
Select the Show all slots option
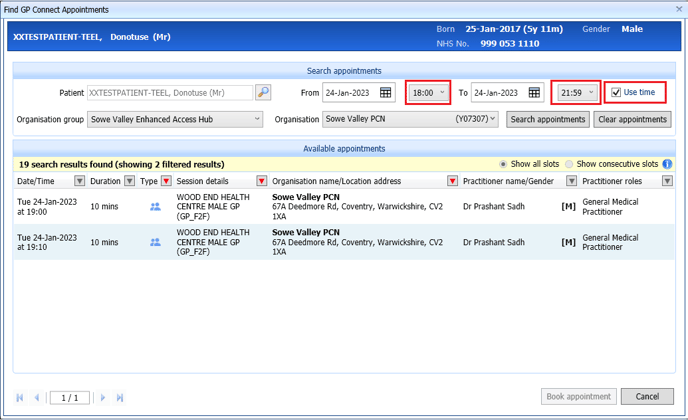click(503, 164)
